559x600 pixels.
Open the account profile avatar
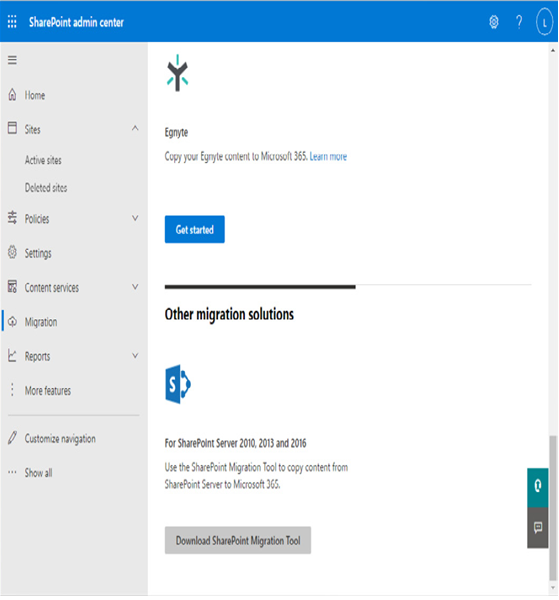[x=544, y=22]
